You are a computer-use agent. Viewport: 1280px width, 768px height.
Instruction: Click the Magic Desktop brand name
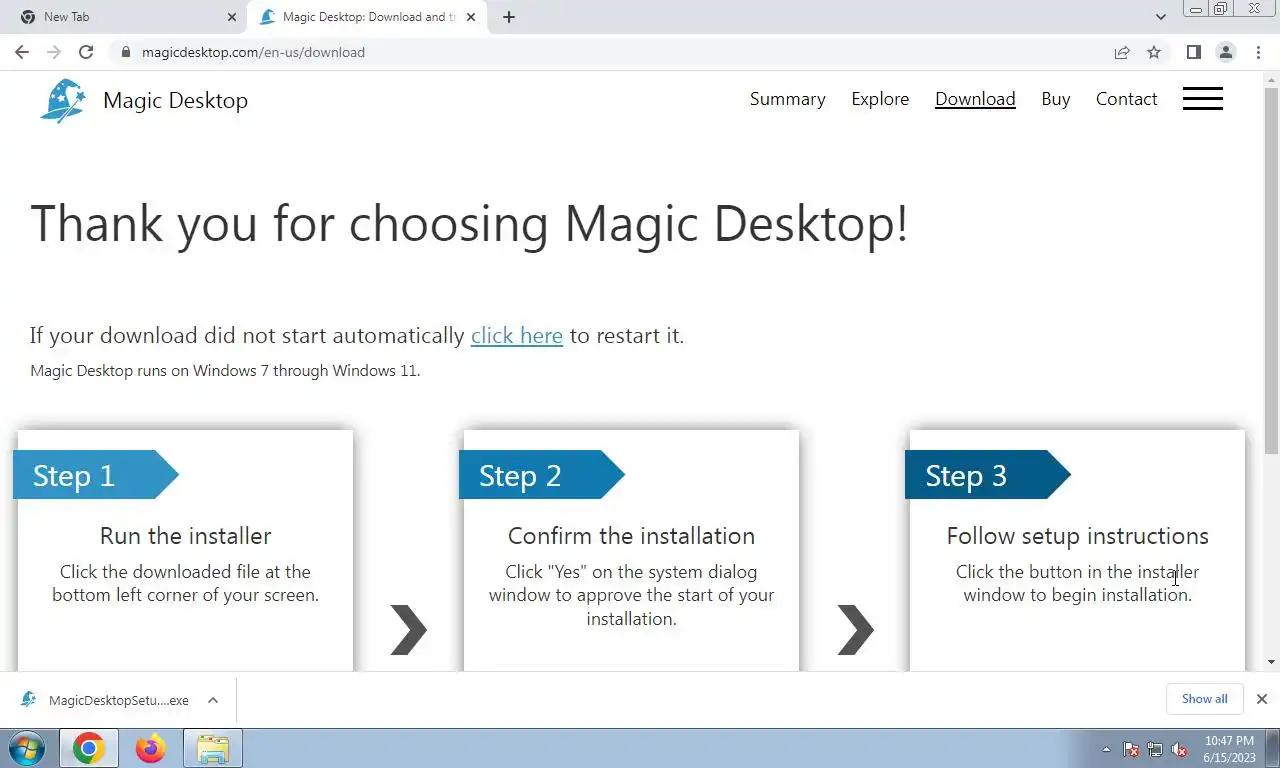click(175, 100)
